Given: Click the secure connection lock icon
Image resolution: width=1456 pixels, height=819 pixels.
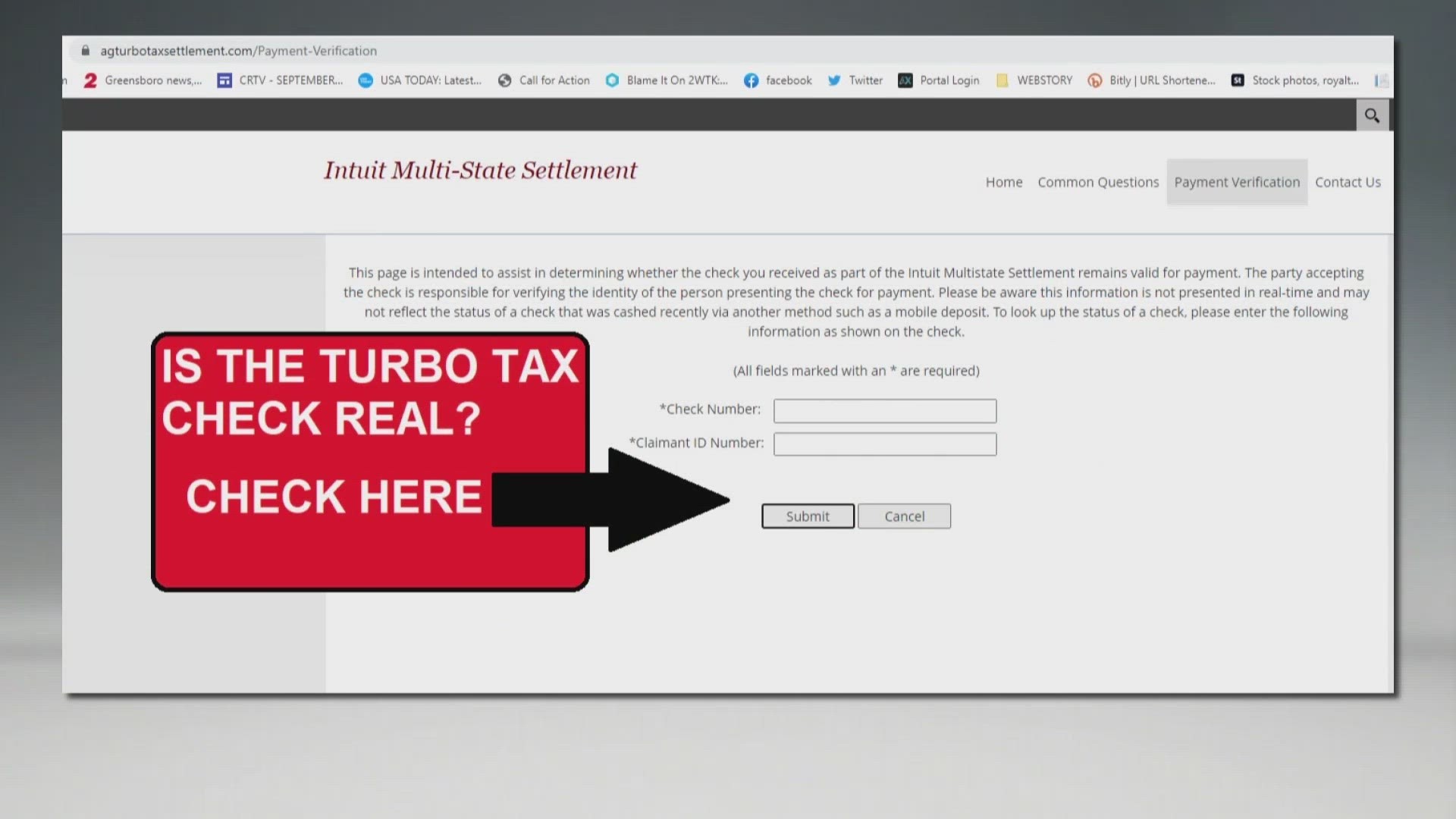Looking at the screenshot, I should [84, 50].
